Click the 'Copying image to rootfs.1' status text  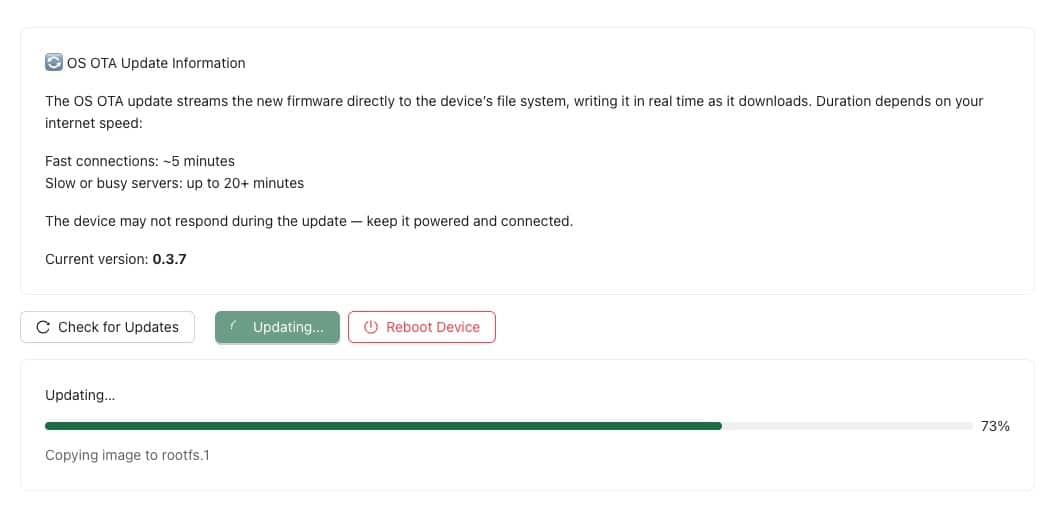(x=127, y=455)
